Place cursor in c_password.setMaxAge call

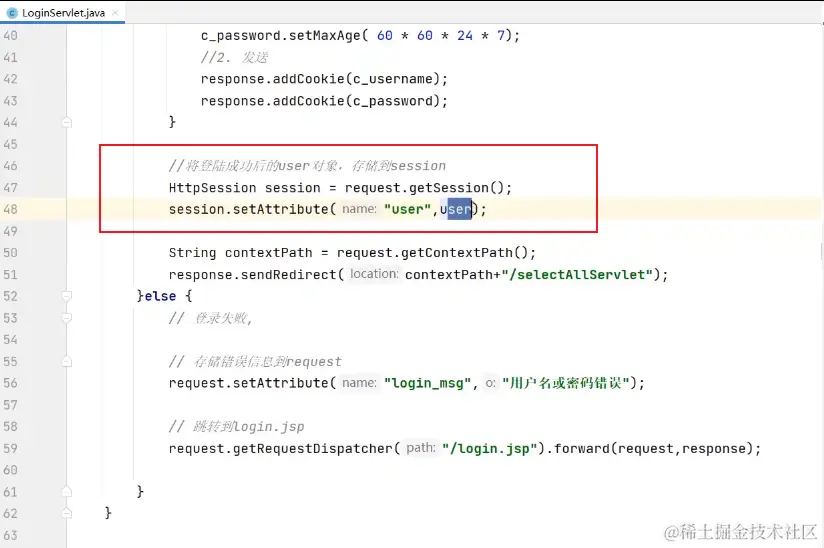(x=360, y=36)
